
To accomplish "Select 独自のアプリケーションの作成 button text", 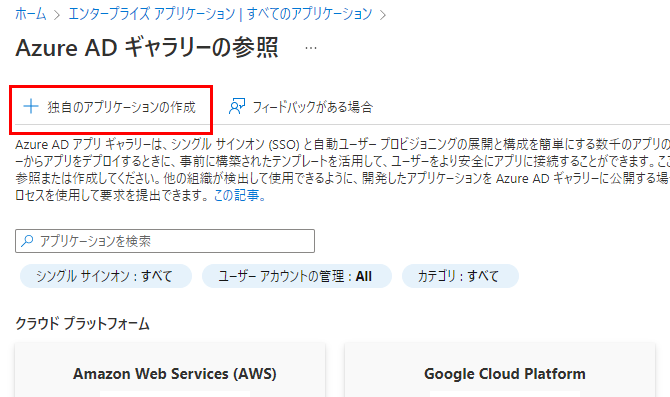I will coord(121,107).
